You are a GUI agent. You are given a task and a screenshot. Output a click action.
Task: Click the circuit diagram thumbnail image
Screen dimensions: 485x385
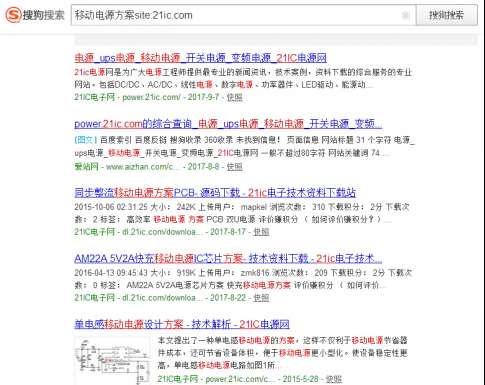point(112,361)
